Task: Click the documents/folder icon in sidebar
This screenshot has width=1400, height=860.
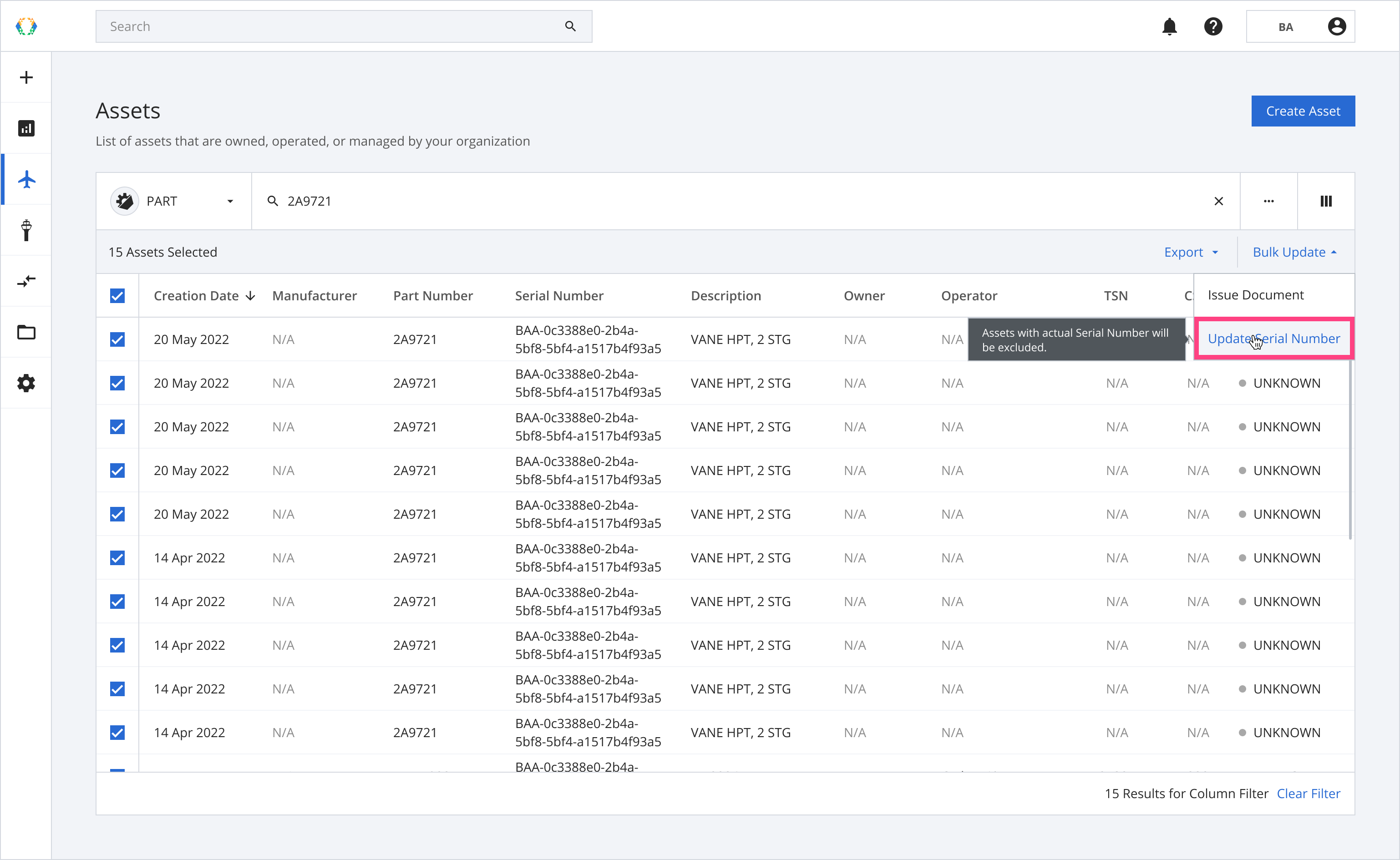Action: [x=26, y=333]
